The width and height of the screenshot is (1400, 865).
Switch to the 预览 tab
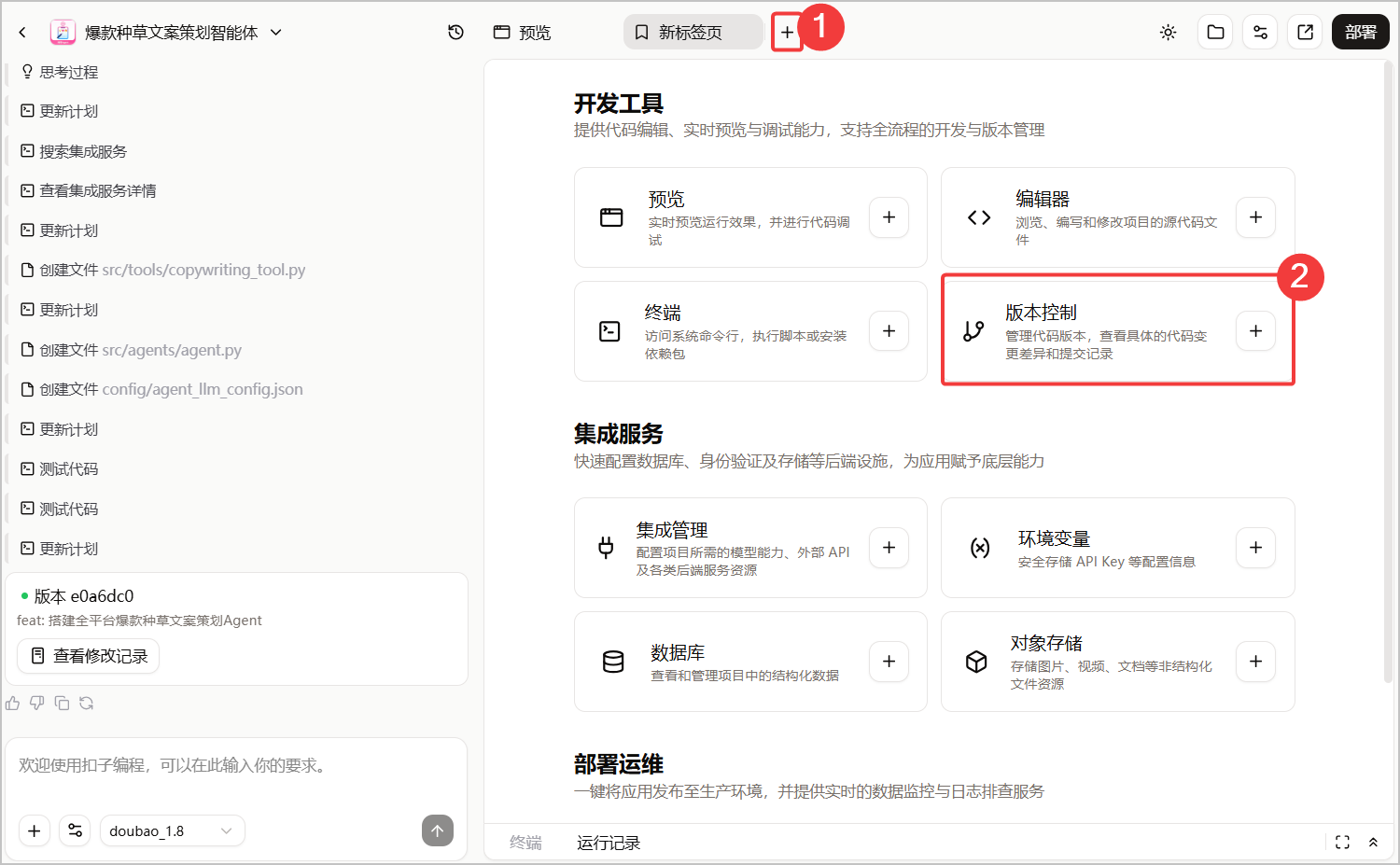[x=523, y=33]
